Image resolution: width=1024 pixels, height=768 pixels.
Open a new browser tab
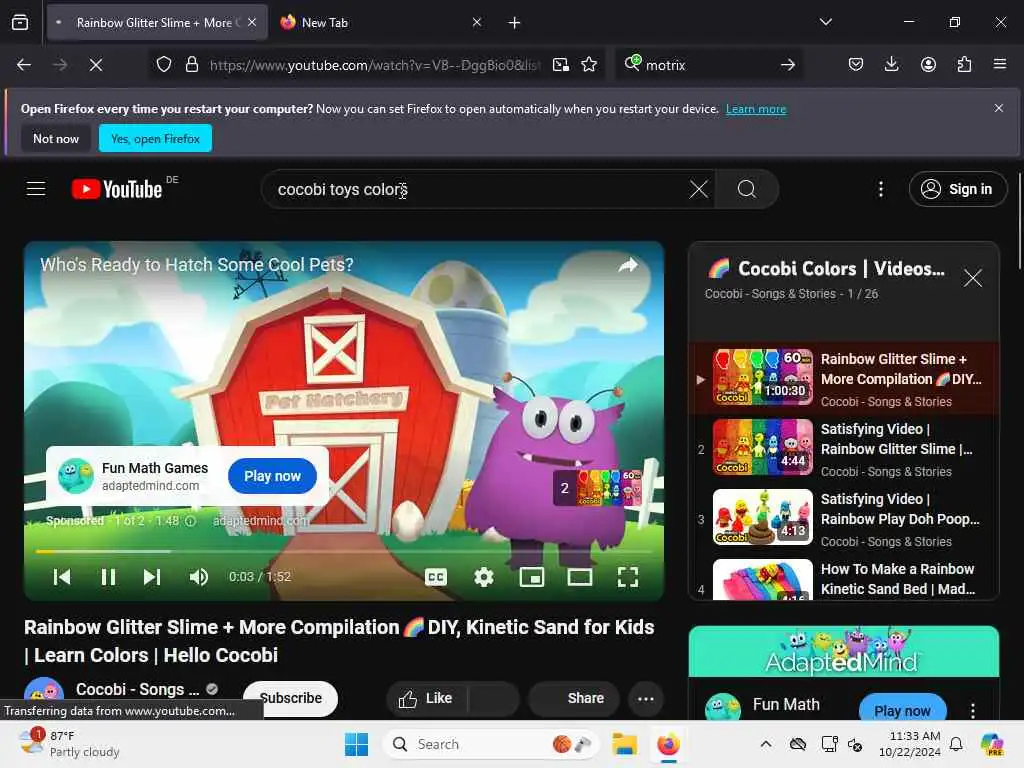(x=514, y=23)
